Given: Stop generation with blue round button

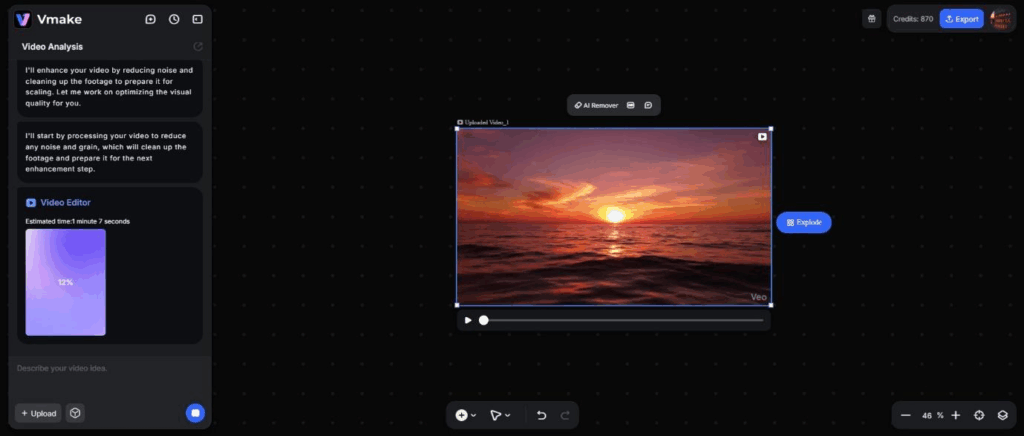Looking at the screenshot, I should click(195, 413).
